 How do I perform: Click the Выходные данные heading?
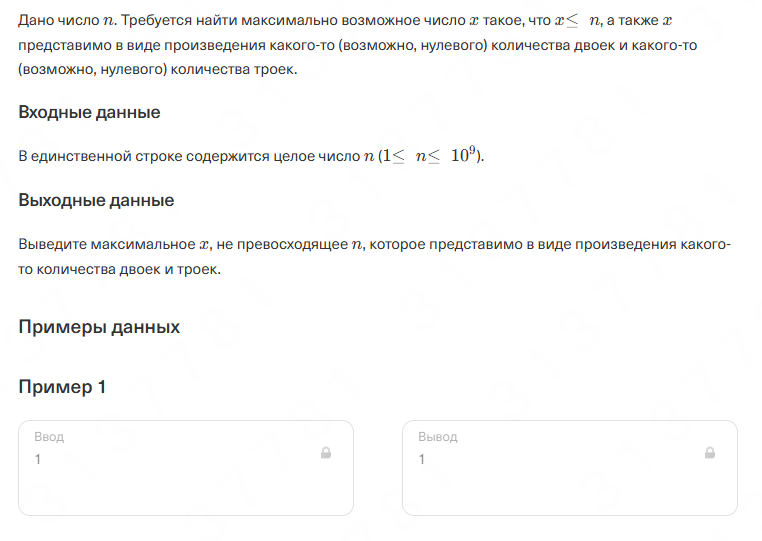click(x=96, y=200)
